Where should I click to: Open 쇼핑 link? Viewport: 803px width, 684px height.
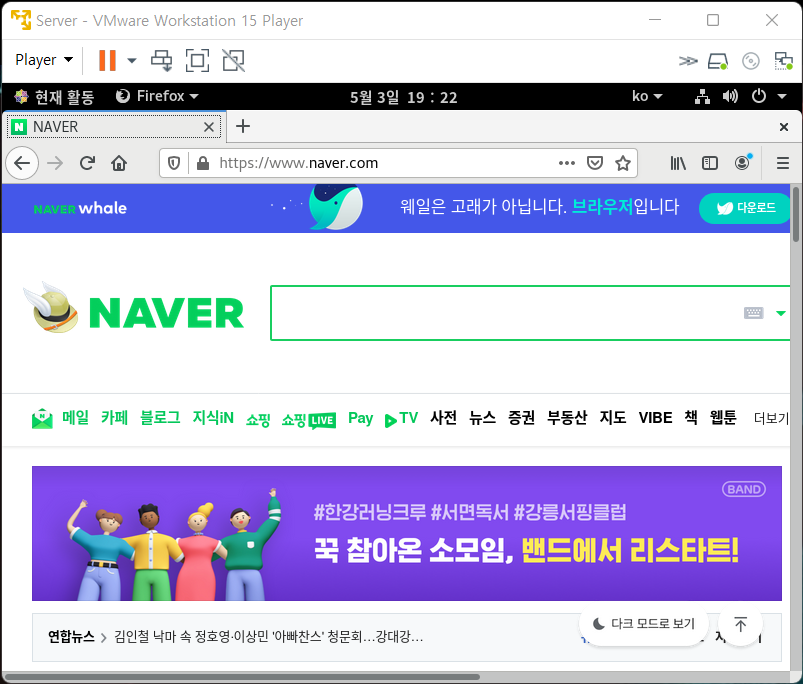click(x=258, y=420)
